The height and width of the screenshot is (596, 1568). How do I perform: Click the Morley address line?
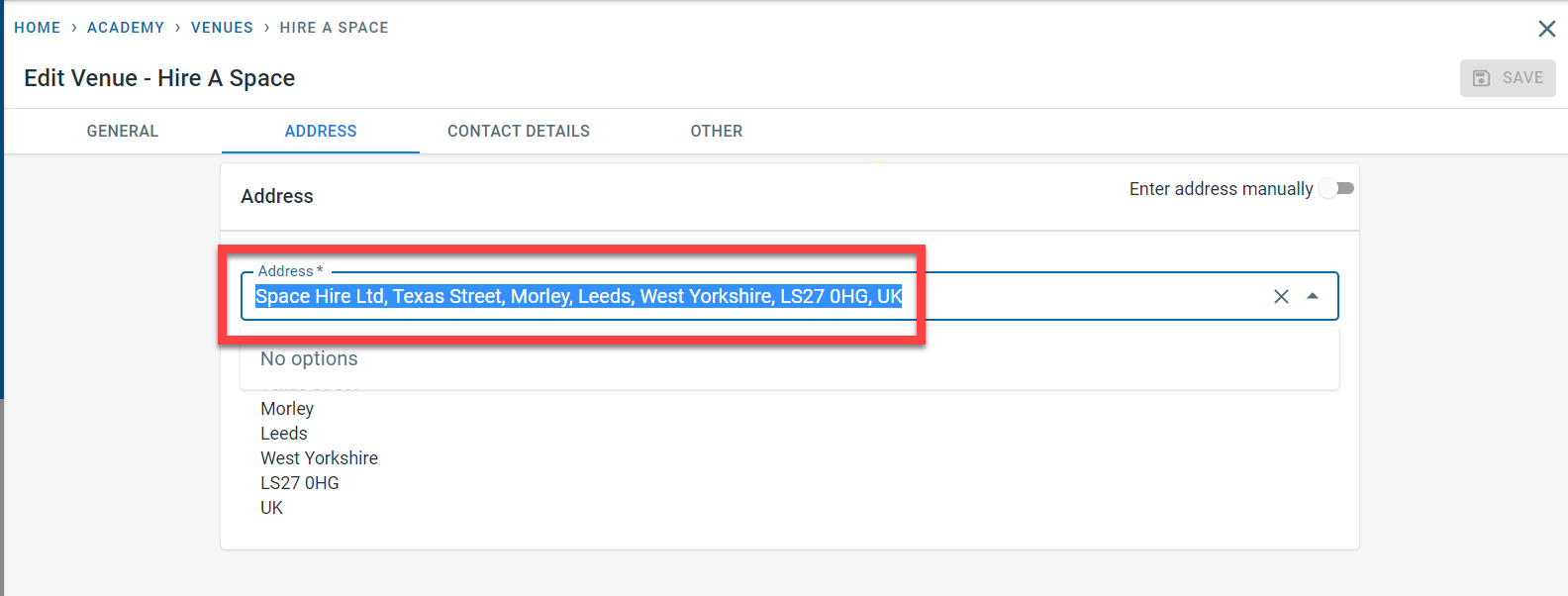point(287,409)
